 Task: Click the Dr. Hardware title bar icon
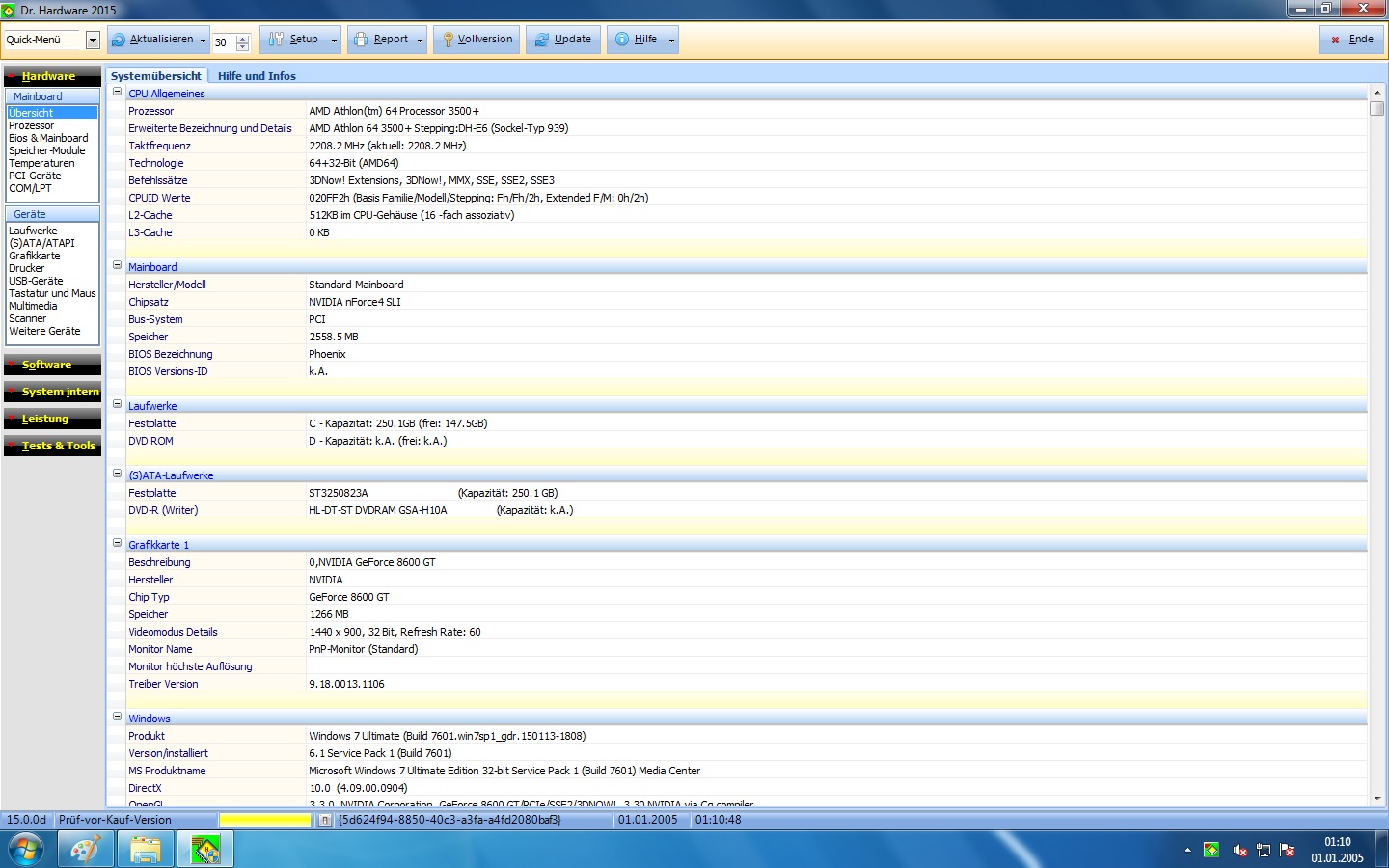[9, 10]
